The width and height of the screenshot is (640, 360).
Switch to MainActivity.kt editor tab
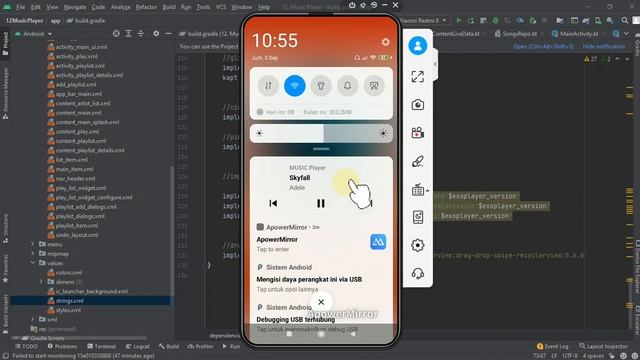575,34
